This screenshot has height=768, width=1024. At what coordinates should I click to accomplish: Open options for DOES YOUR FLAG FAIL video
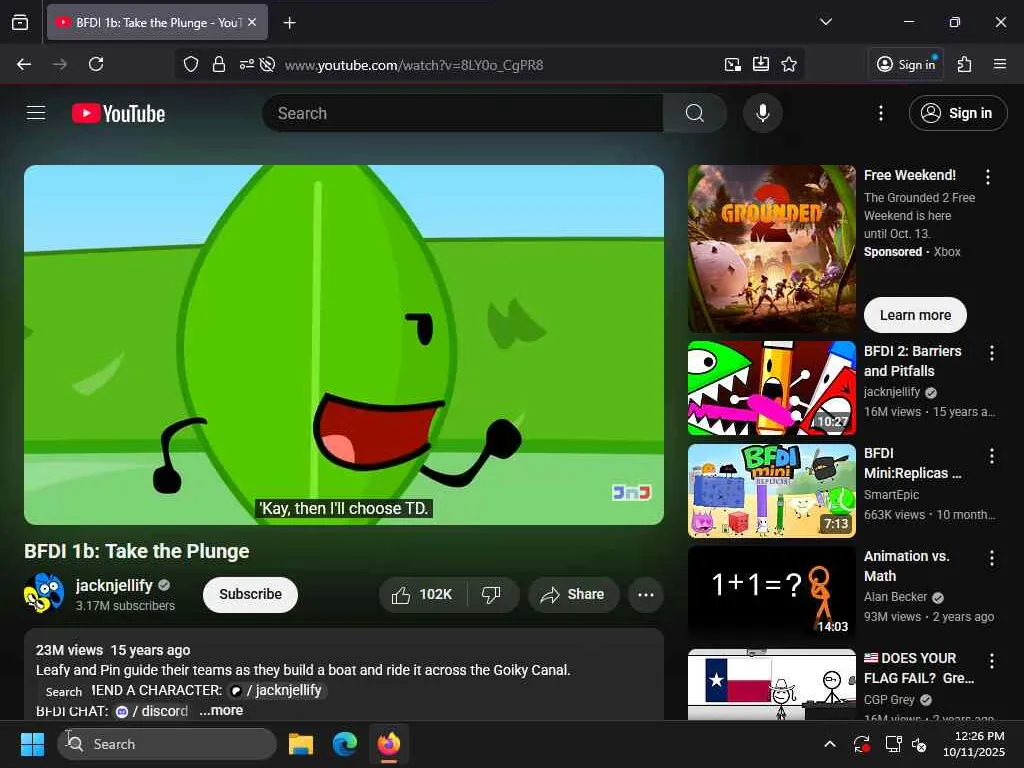point(991,661)
